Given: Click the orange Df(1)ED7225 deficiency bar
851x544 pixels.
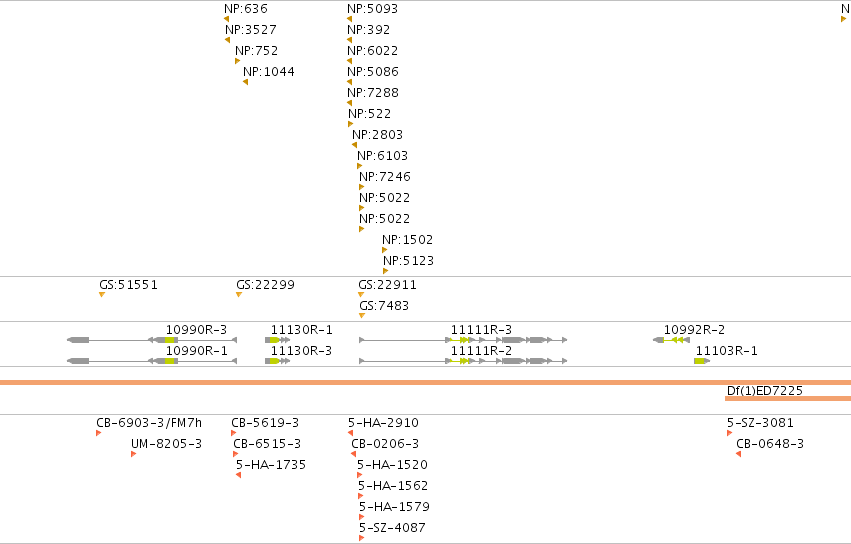Looking at the screenshot, I should point(788,398).
